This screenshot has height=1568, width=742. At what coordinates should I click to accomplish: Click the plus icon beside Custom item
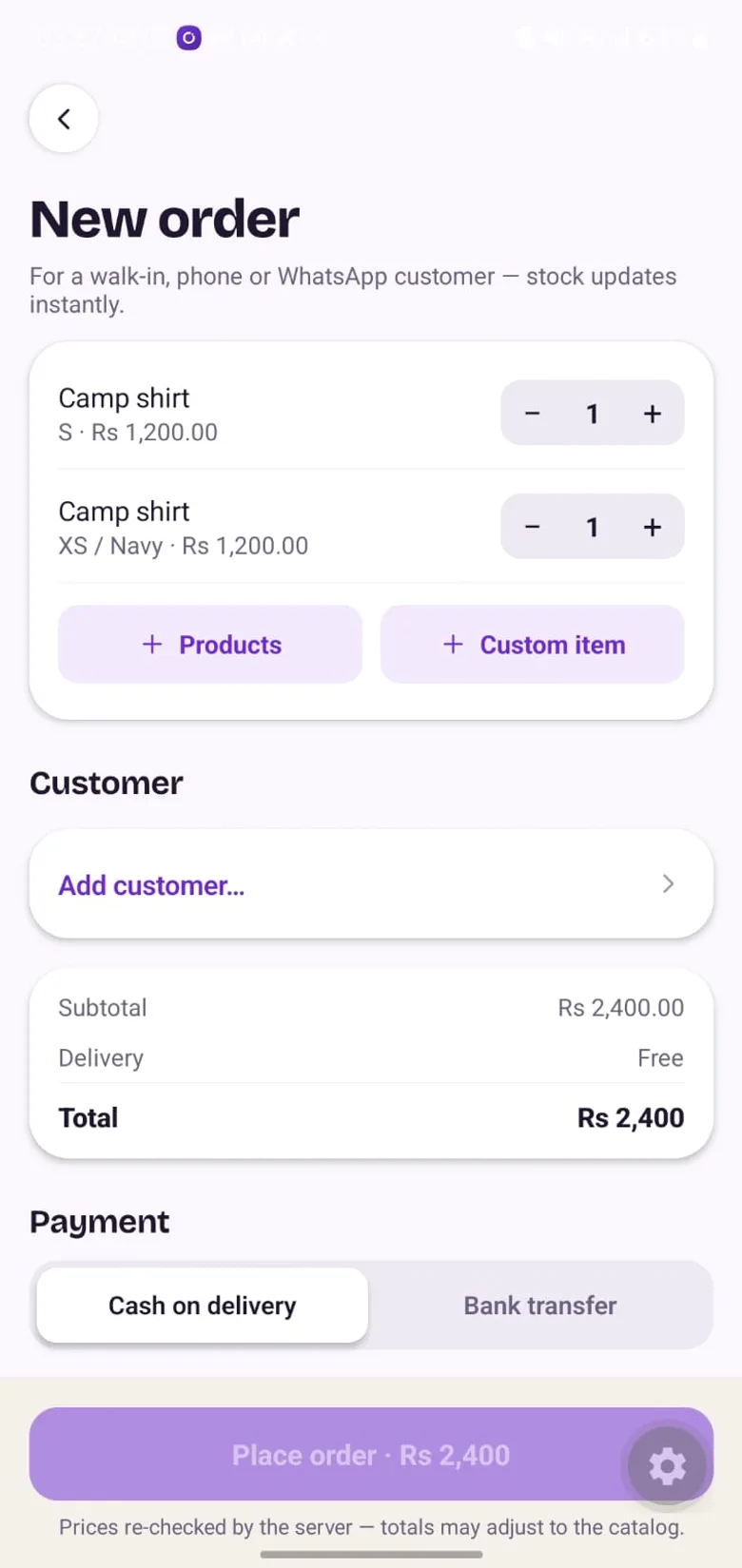pos(453,645)
